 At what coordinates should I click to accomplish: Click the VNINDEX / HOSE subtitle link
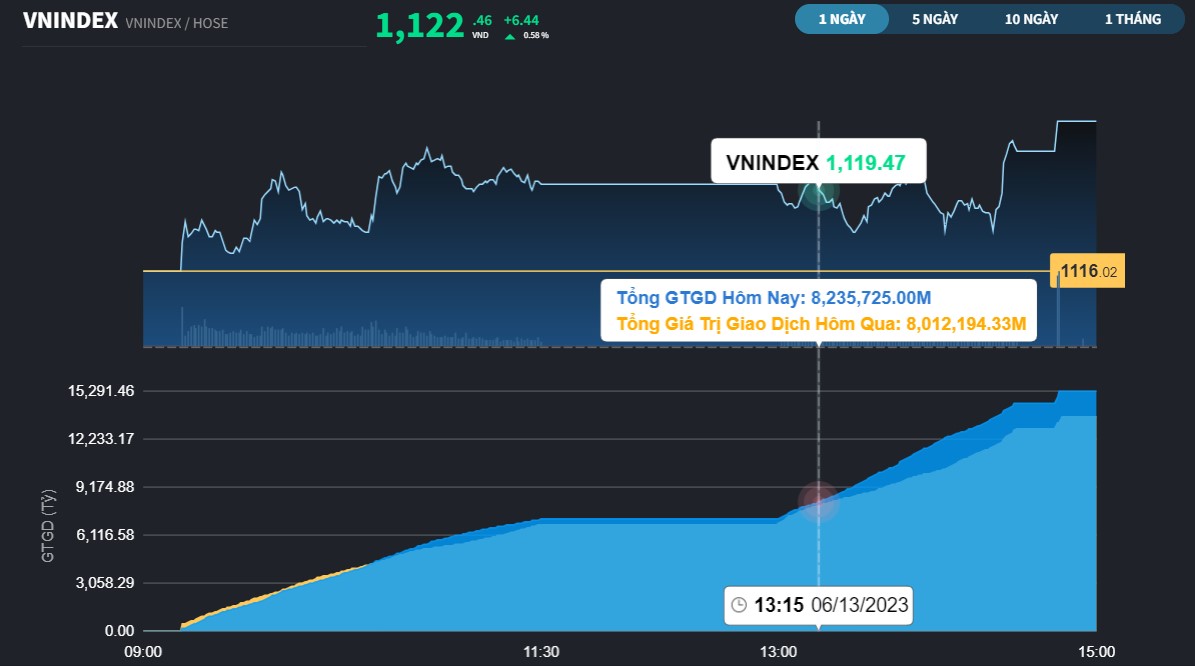point(176,23)
